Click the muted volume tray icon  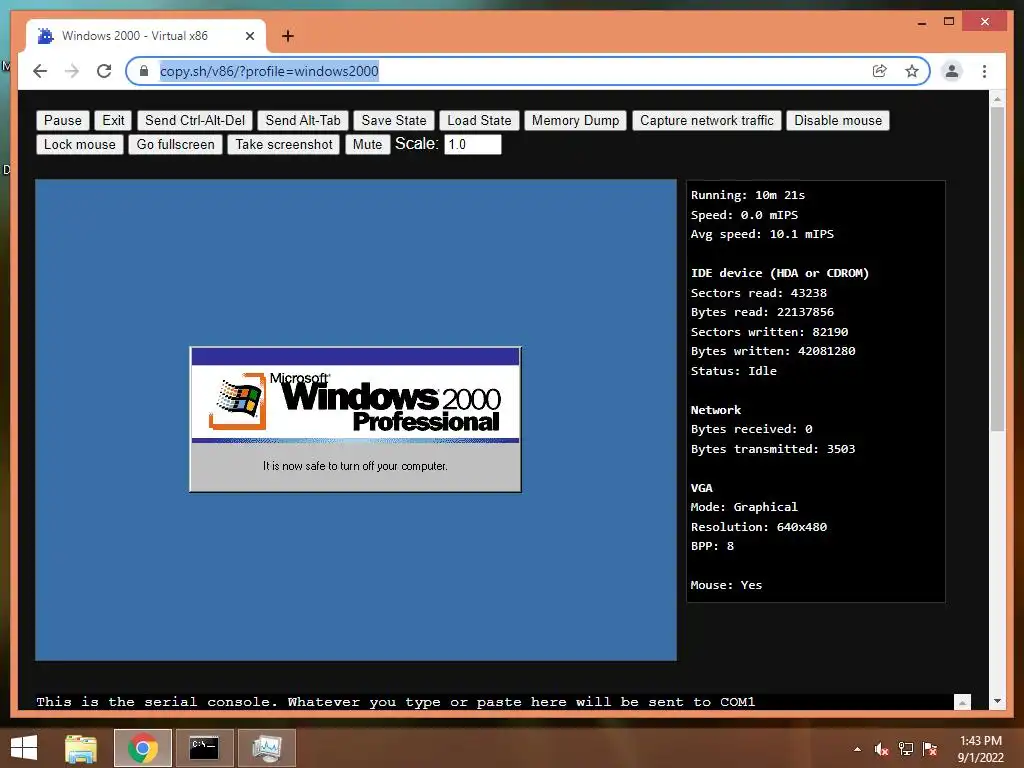[882, 749]
